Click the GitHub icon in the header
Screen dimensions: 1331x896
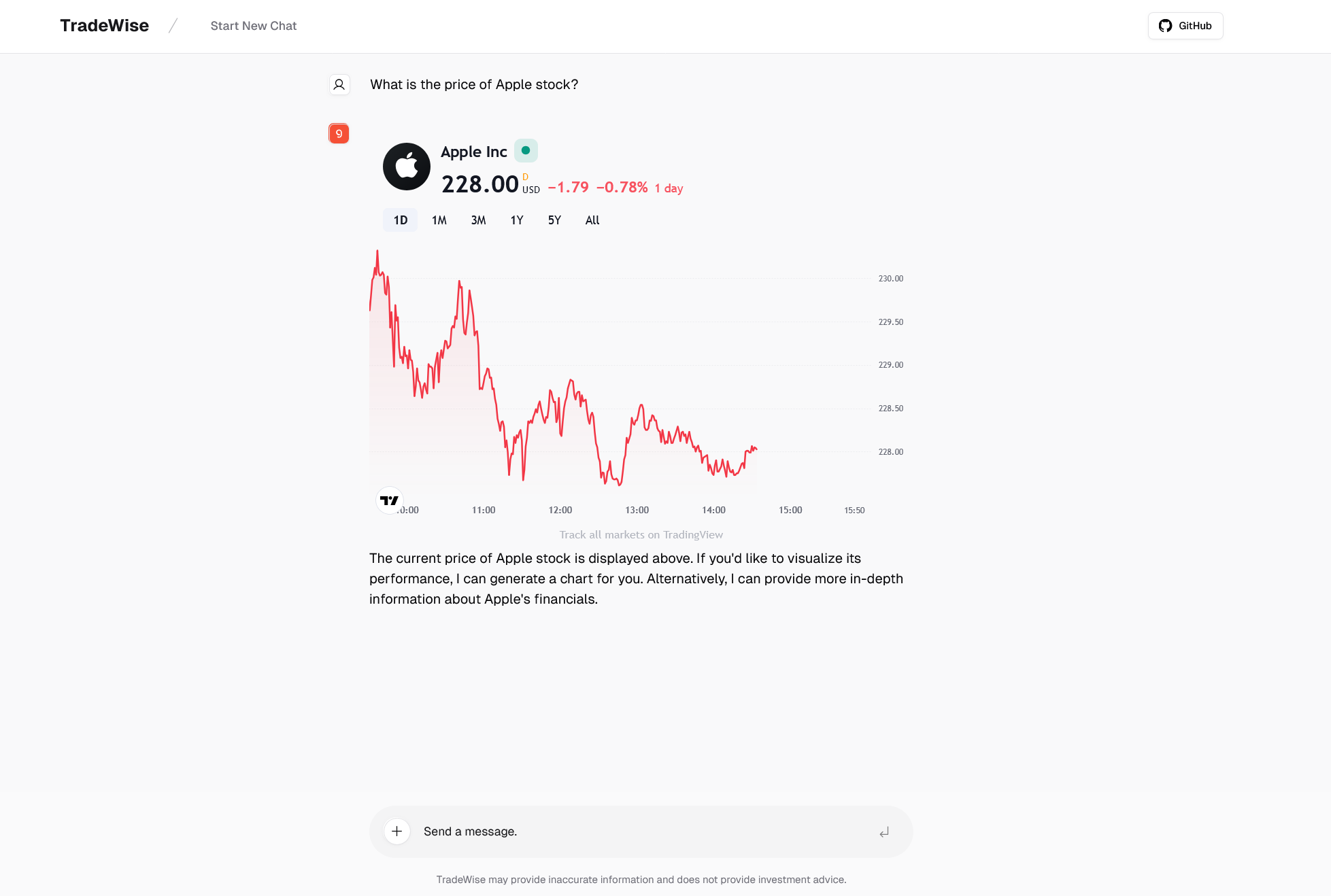pyautogui.click(x=1166, y=25)
